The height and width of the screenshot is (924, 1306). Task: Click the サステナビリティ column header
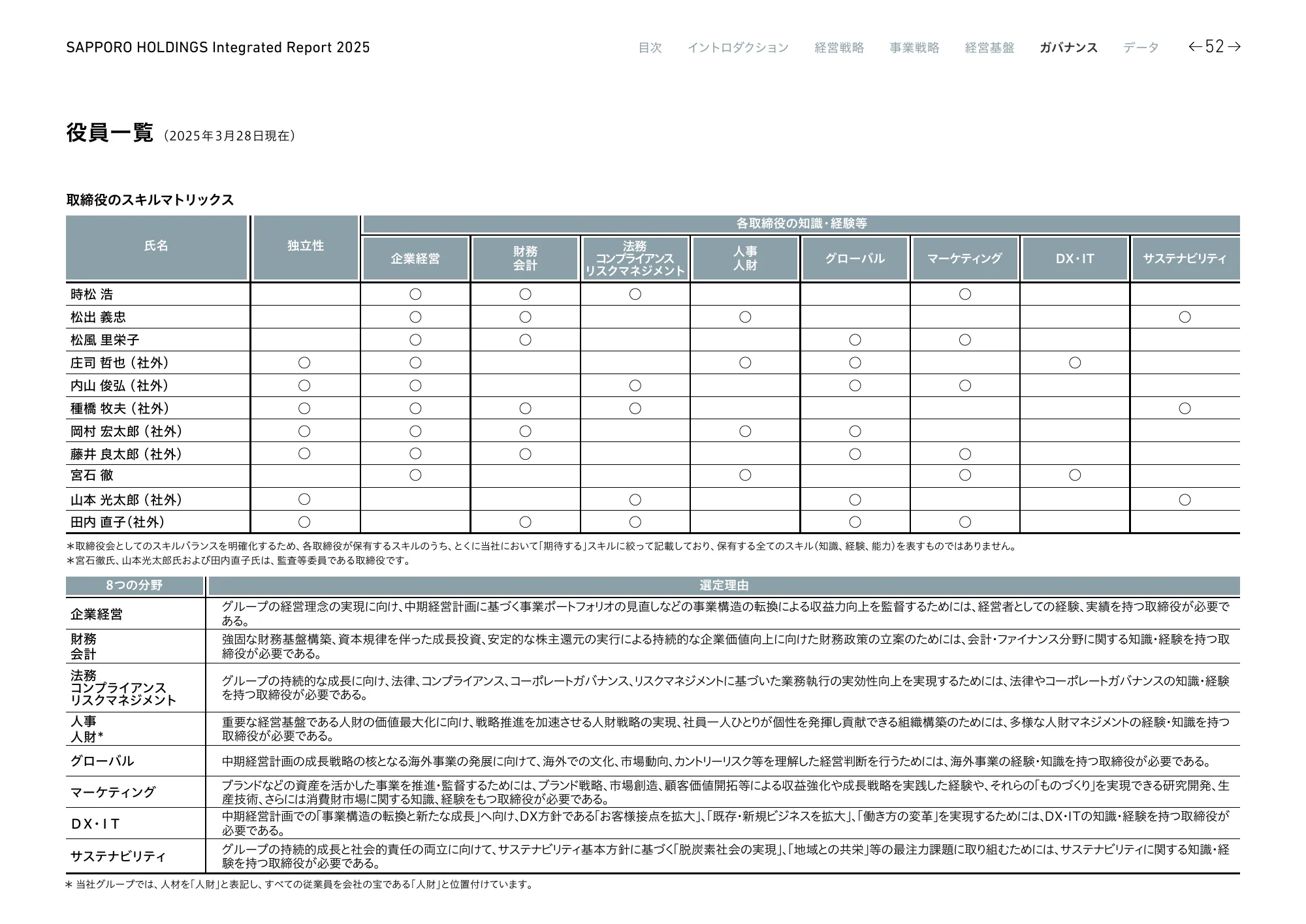(x=1185, y=259)
